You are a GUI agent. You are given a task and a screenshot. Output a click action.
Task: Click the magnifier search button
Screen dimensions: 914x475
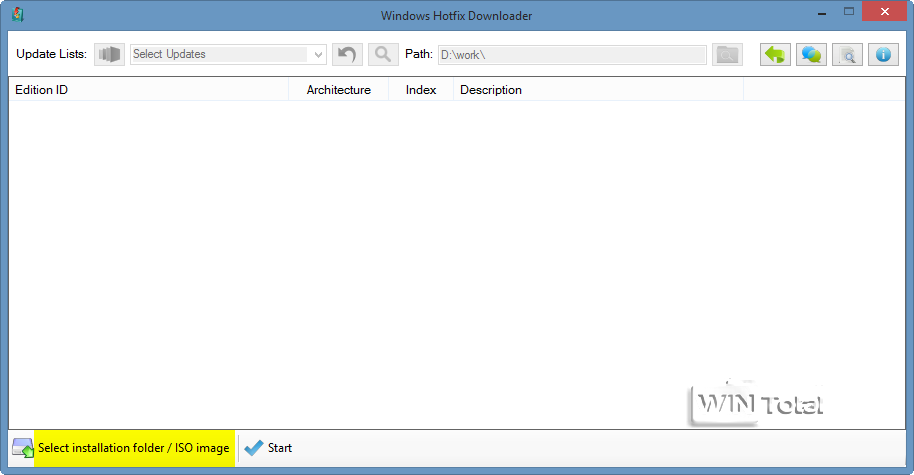click(383, 54)
